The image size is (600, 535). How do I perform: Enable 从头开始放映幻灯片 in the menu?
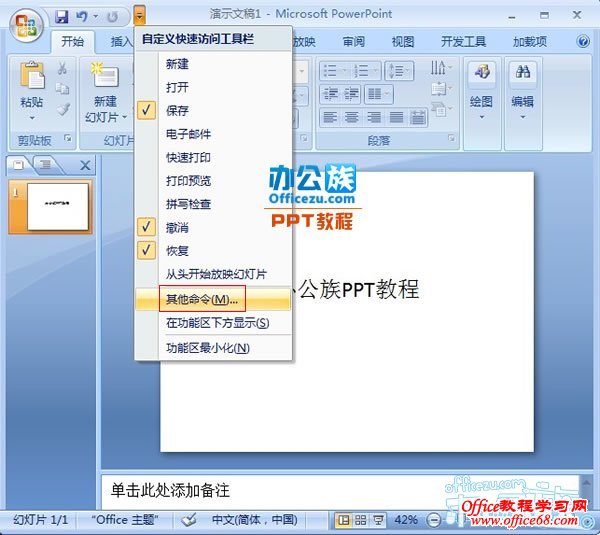point(213,274)
